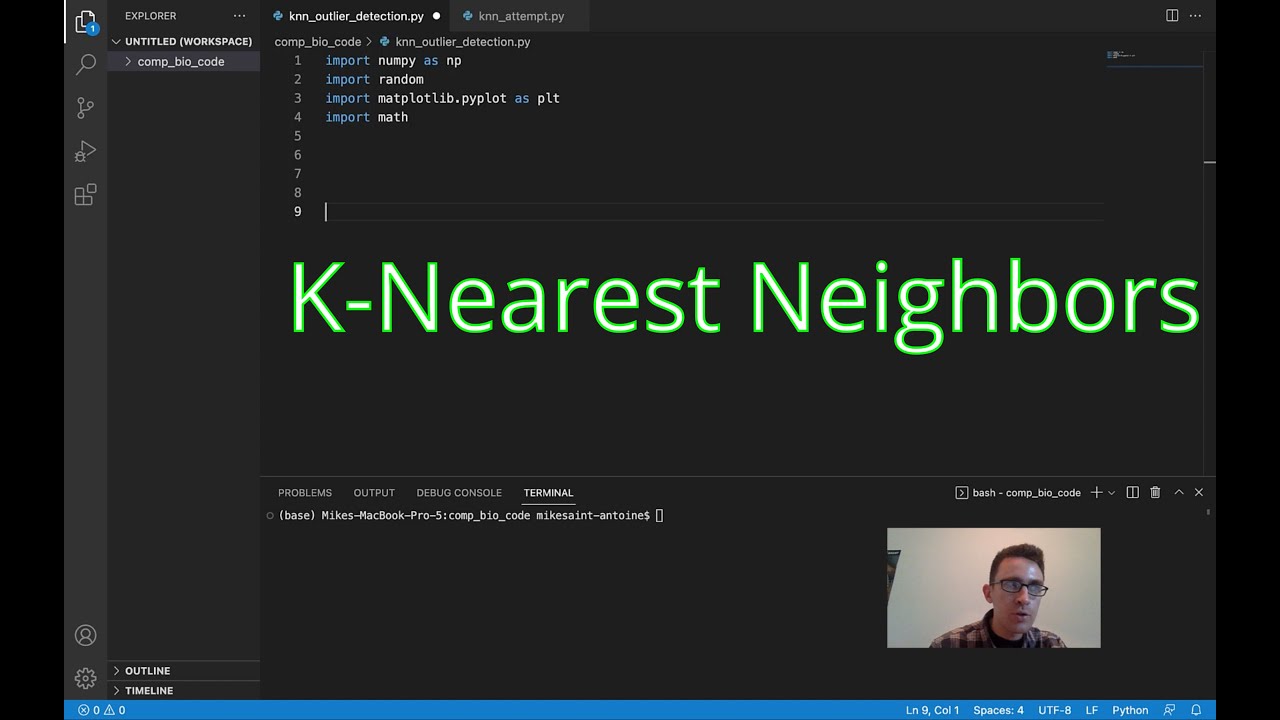
Task: Switch to knn_outlier_detection.py tab
Action: [356, 16]
